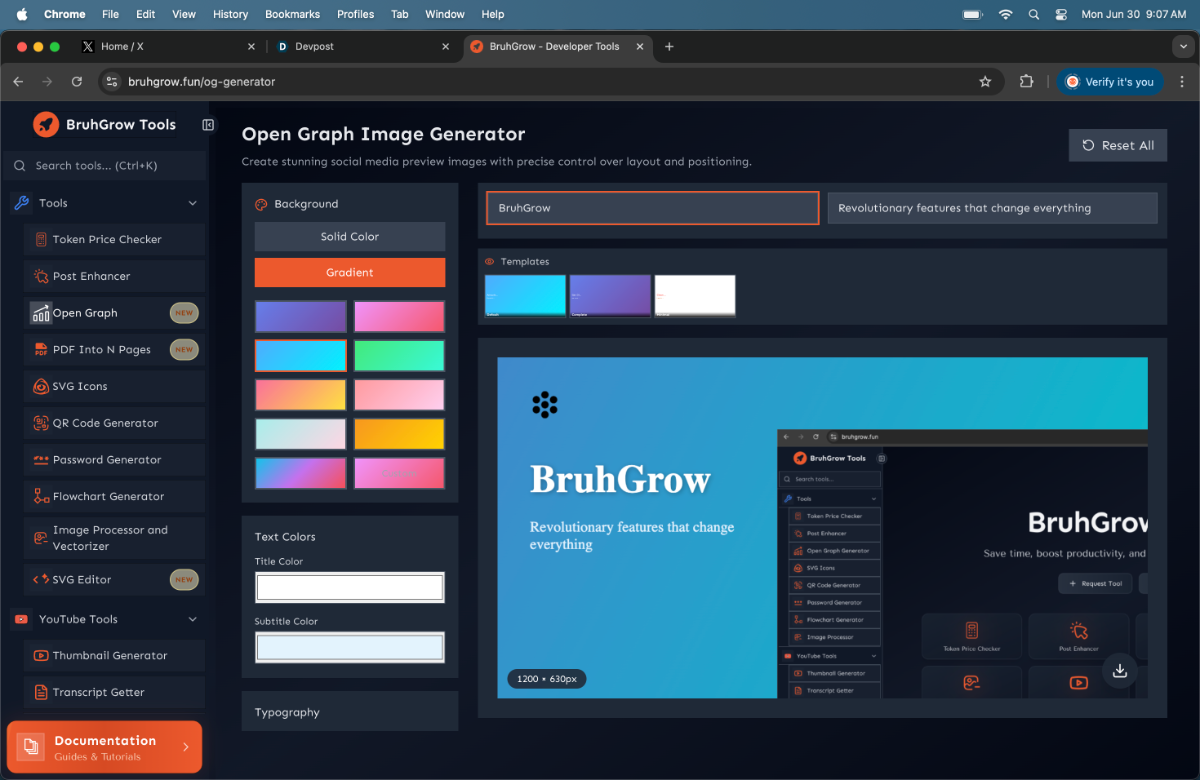The height and width of the screenshot is (780, 1200).
Task: Switch background mode to Solid Color
Action: (349, 236)
